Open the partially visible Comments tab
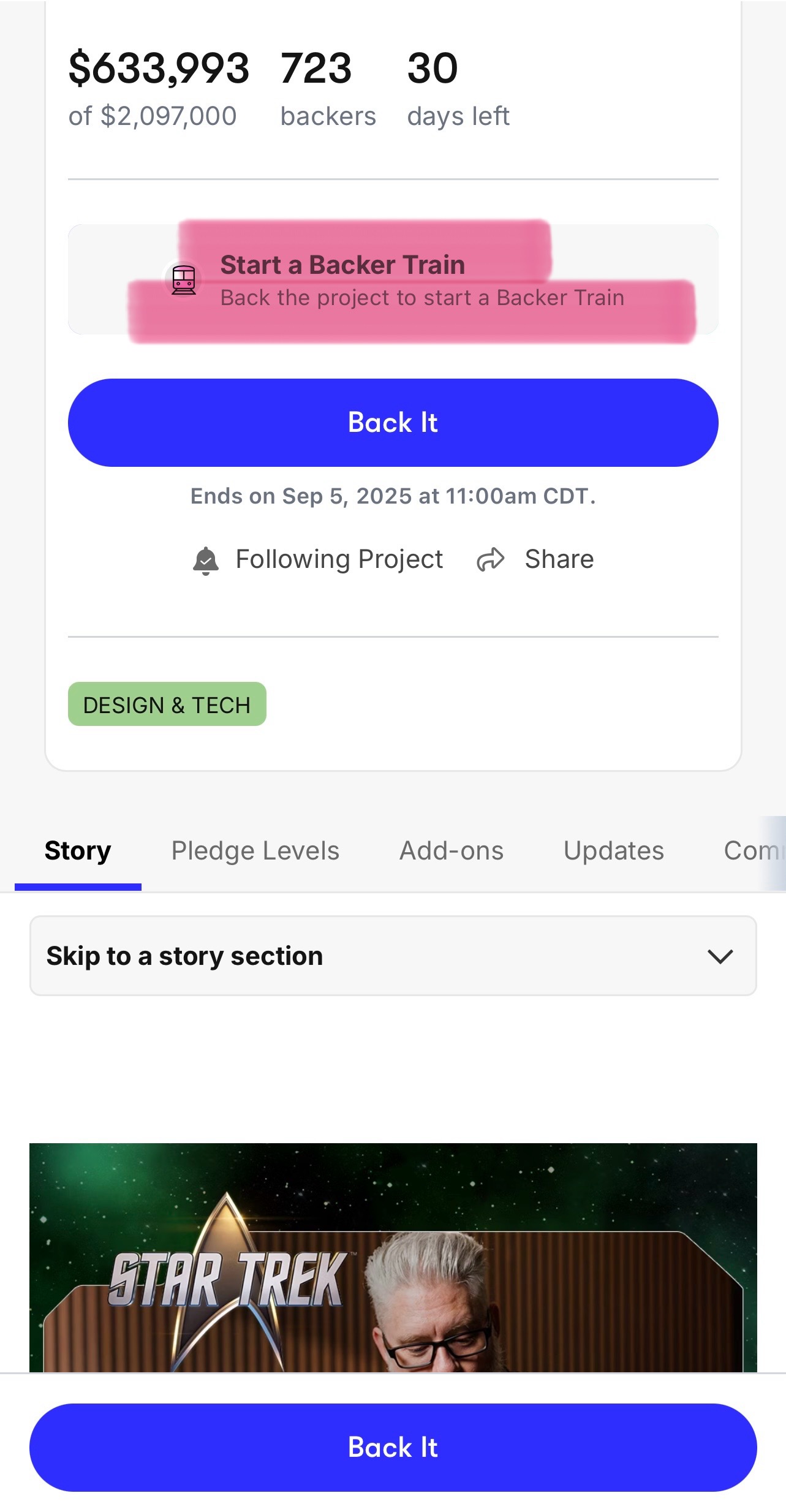This screenshot has height=1512, width=786. [x=754, y=850]
